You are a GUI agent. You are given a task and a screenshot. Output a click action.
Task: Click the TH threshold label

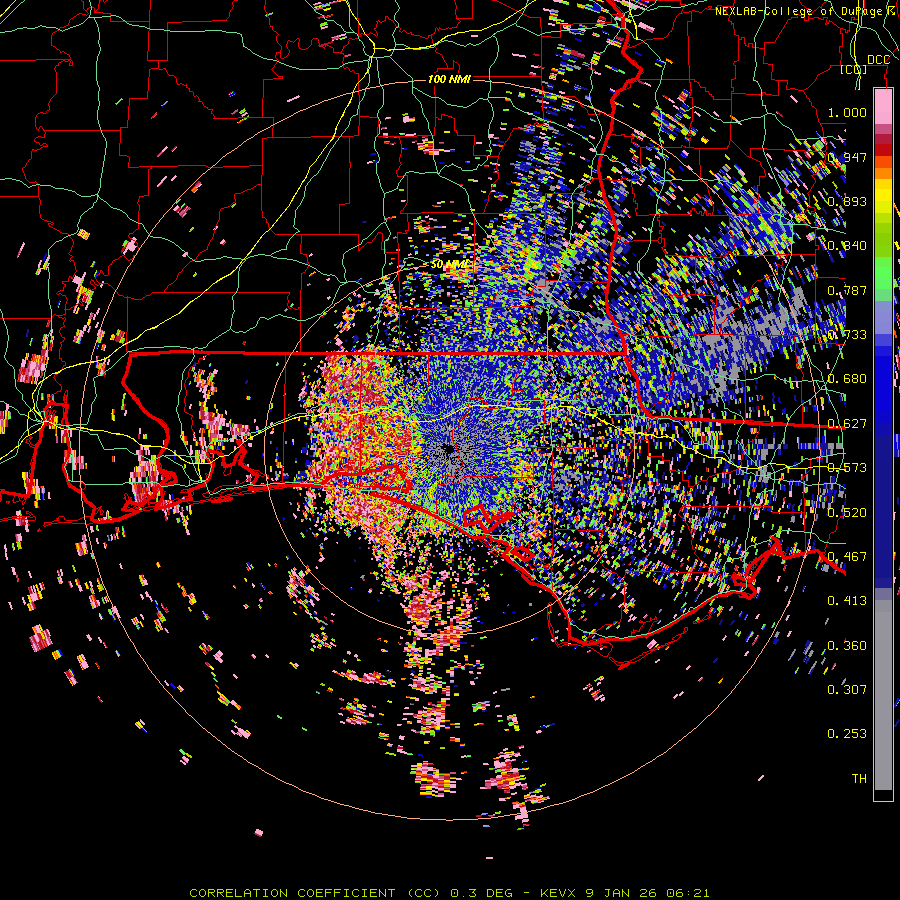(x=859, y=778)
